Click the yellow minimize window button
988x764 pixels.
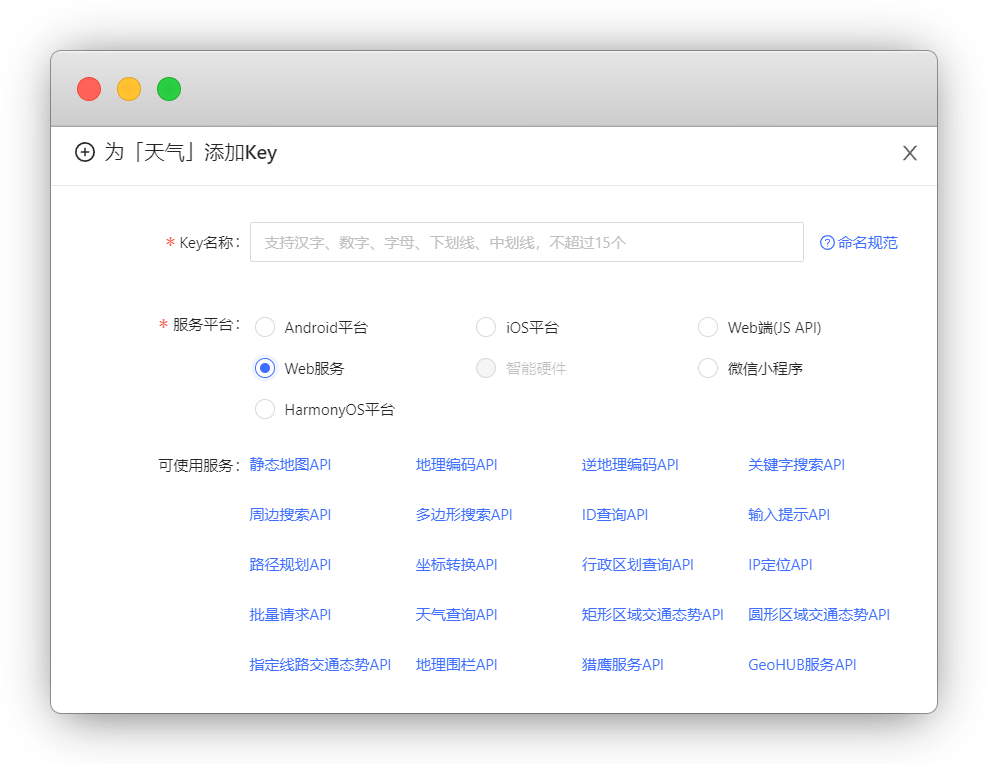tap(129, 89)
